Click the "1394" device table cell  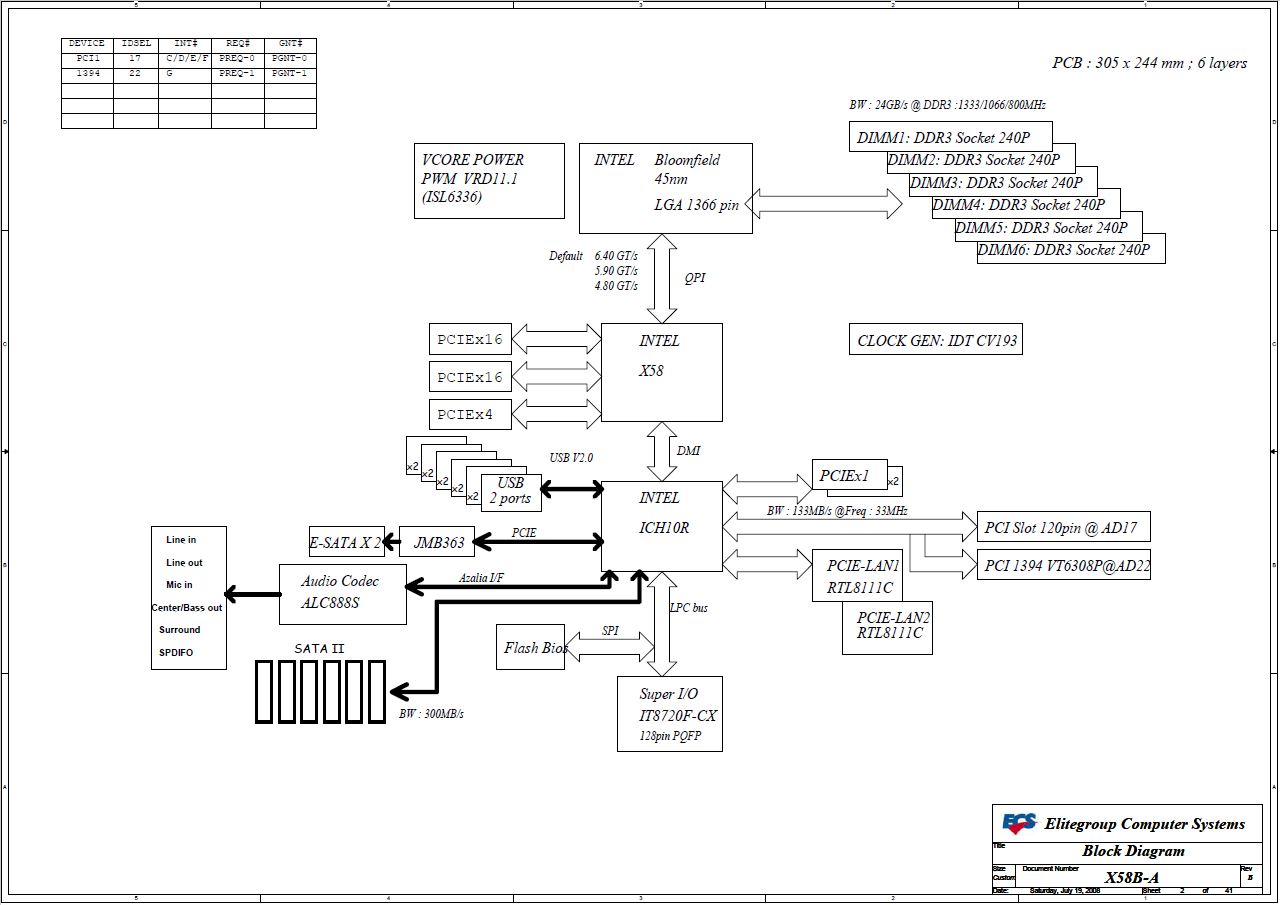coord(87,73)
